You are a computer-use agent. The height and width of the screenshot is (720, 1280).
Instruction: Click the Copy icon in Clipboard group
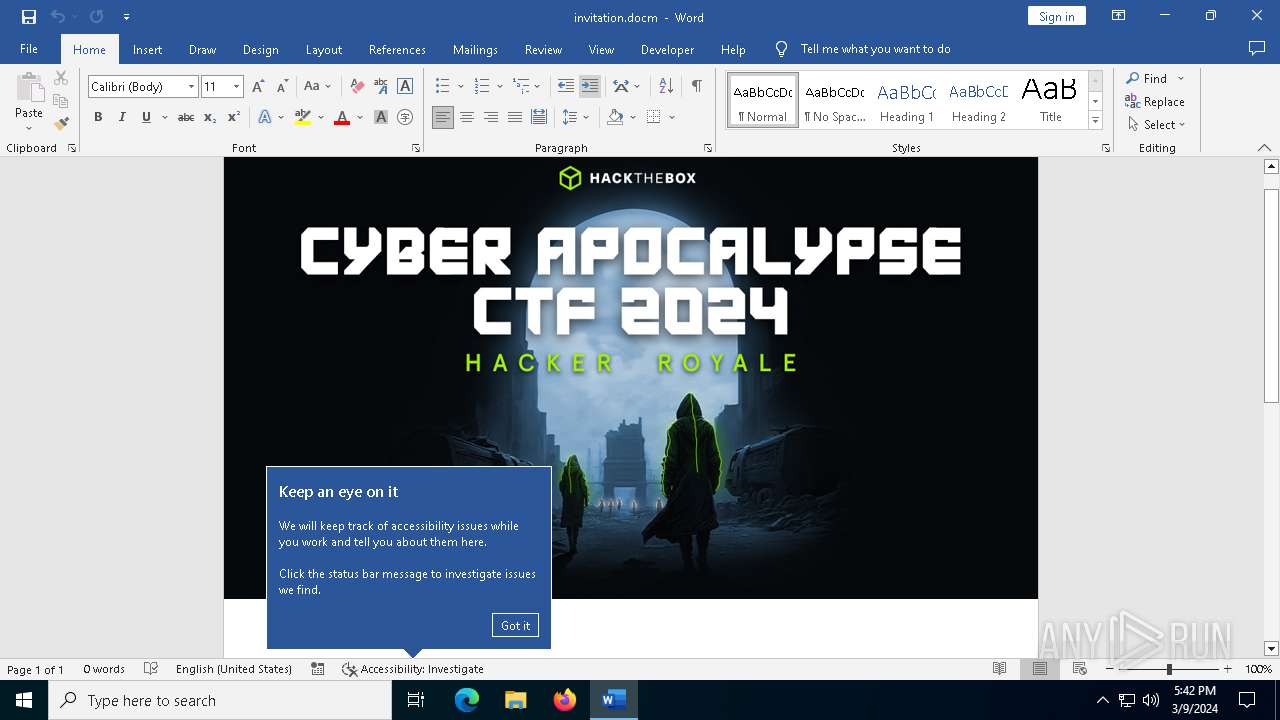[61, 101]
